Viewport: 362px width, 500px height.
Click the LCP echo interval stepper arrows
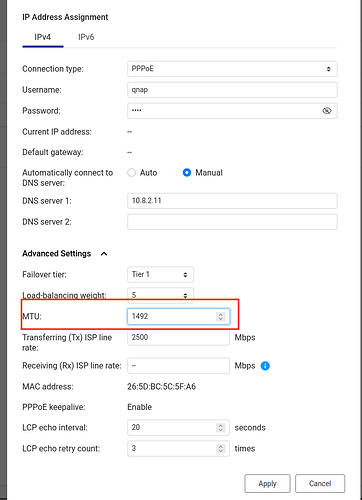220,428
